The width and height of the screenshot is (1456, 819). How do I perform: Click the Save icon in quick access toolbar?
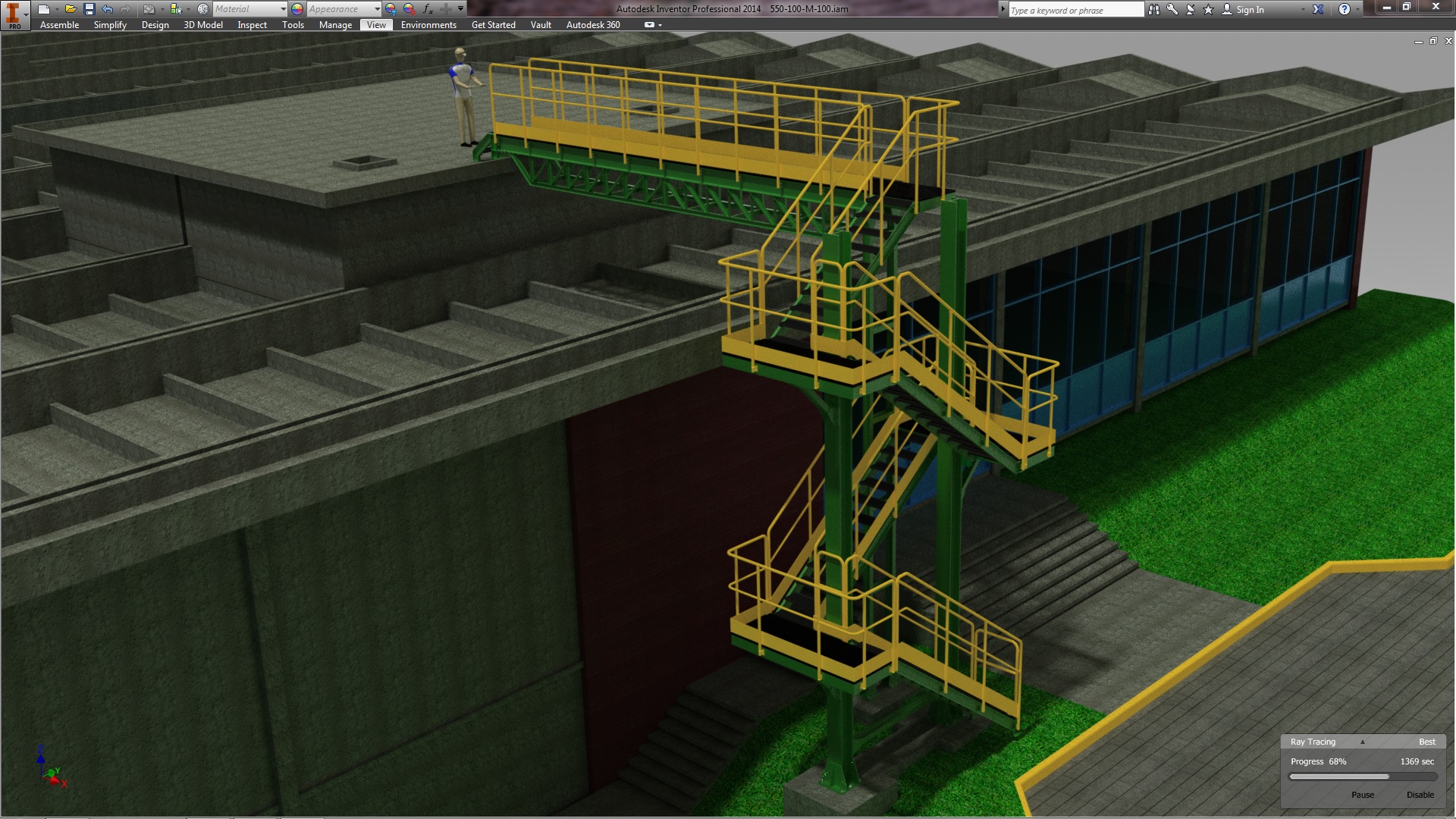[x=89, y=9]
